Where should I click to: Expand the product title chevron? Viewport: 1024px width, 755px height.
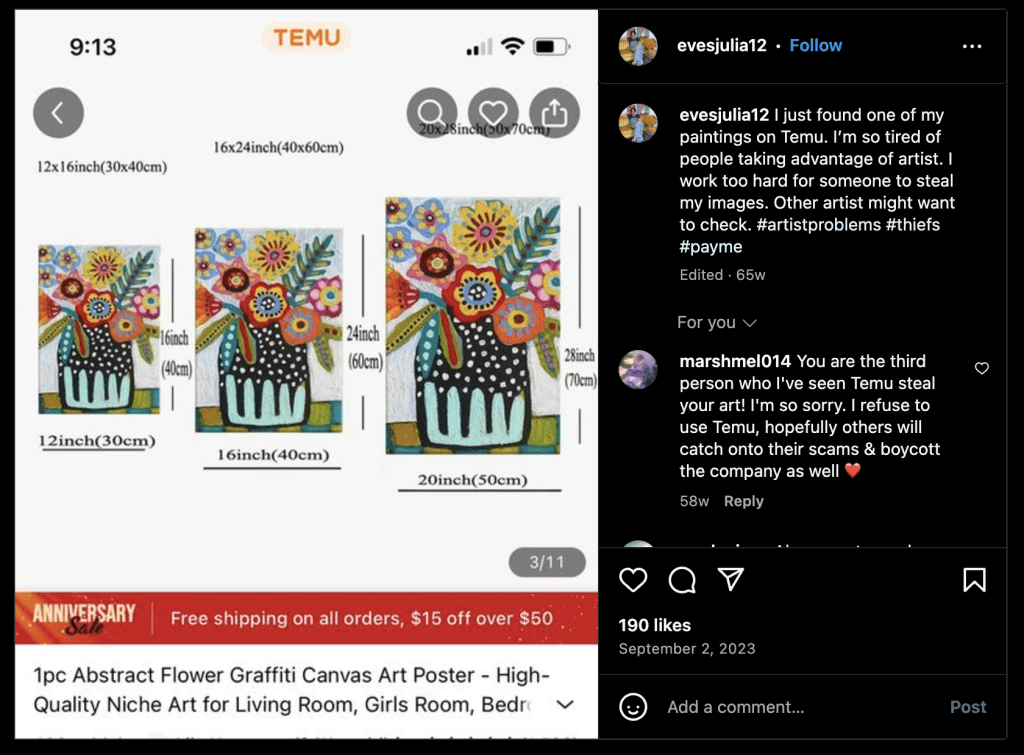pyautogui.click(x=565, y=705)
